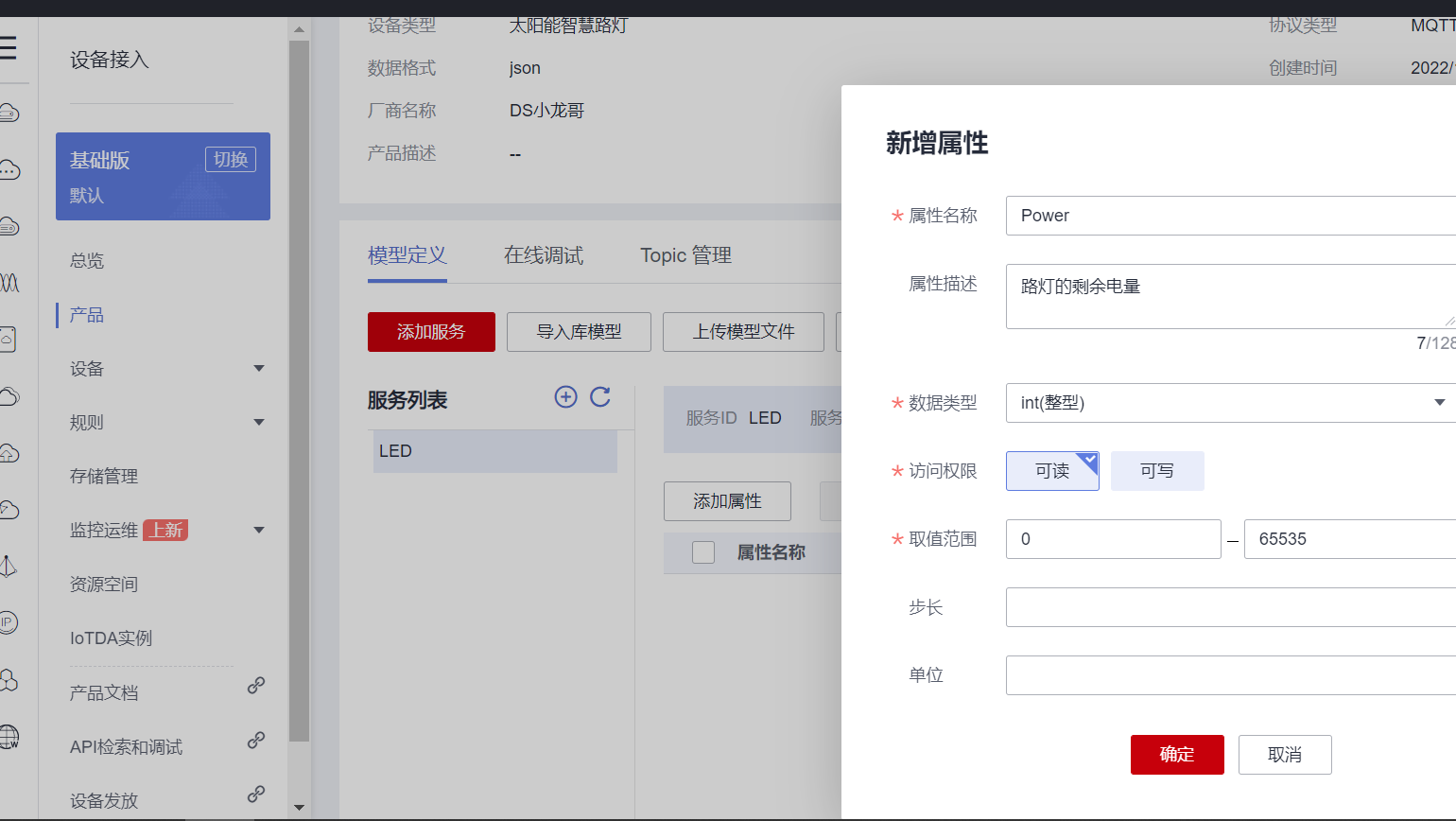The width and height of the screenshot is (1456, 821).
Task: Click the link icon next to 设备发放
Action: tap(255, 795)
